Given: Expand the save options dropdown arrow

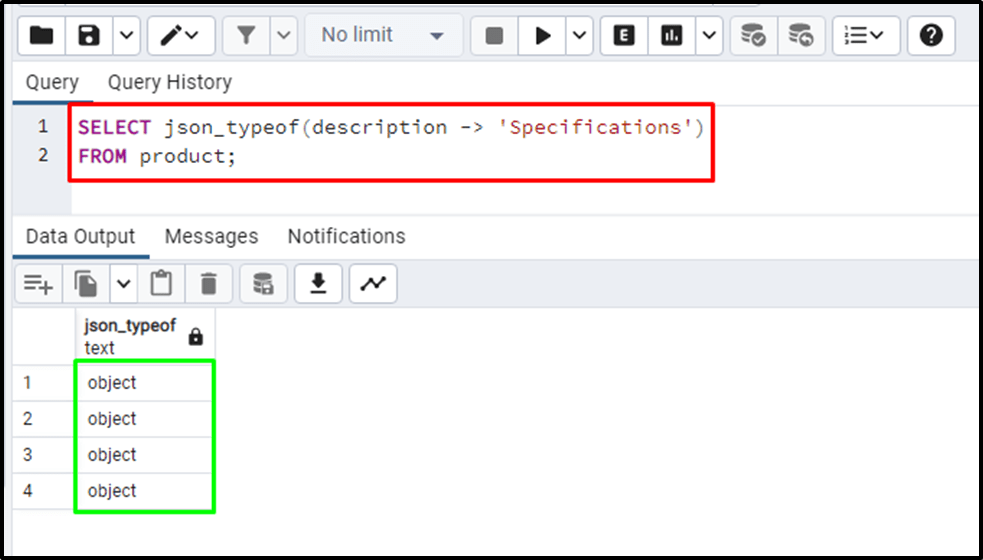Looking at the screenshot, I should [127, 36].
